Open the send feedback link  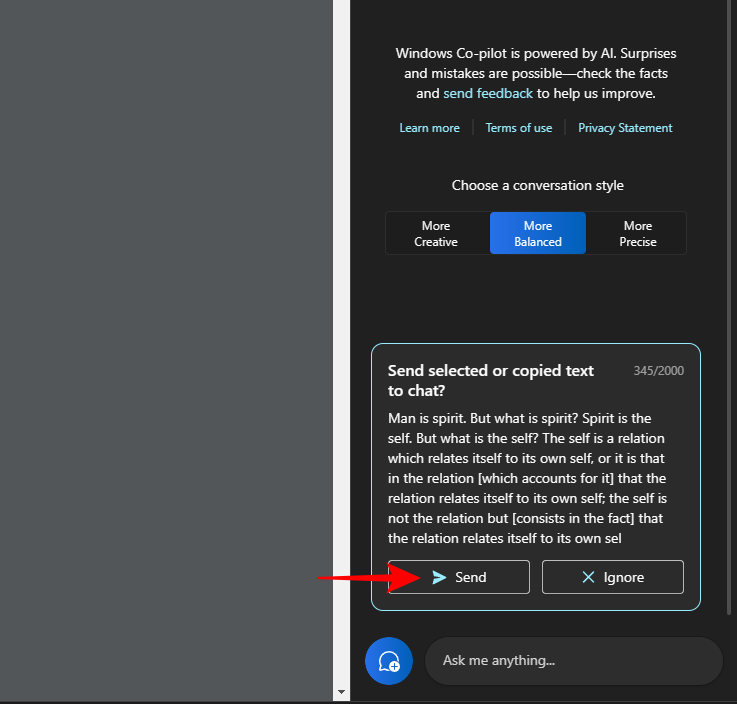pos(488,94)
